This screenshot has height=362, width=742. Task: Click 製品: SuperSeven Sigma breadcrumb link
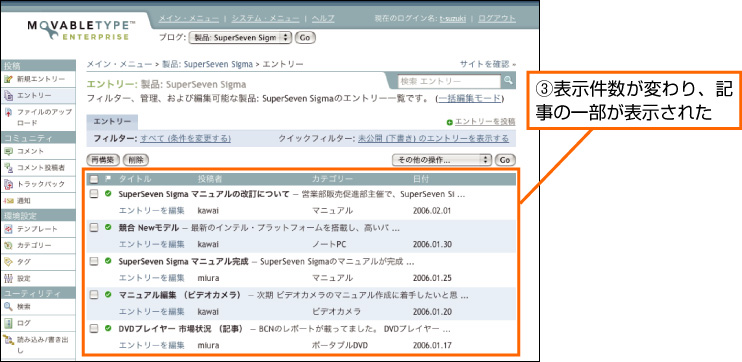pos(207,64)
